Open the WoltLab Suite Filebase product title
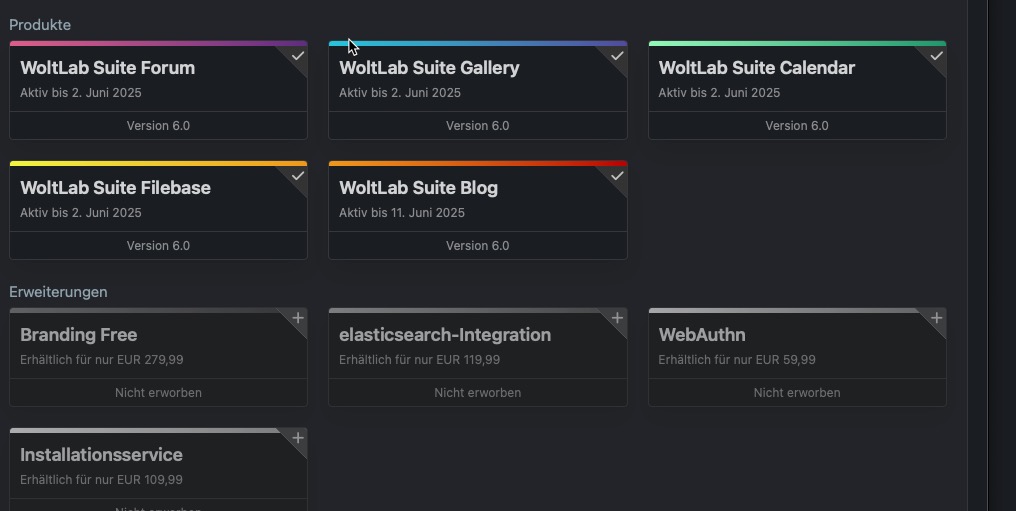The image size is (1016, 511). pyautogui.click(x=115, y=188)
